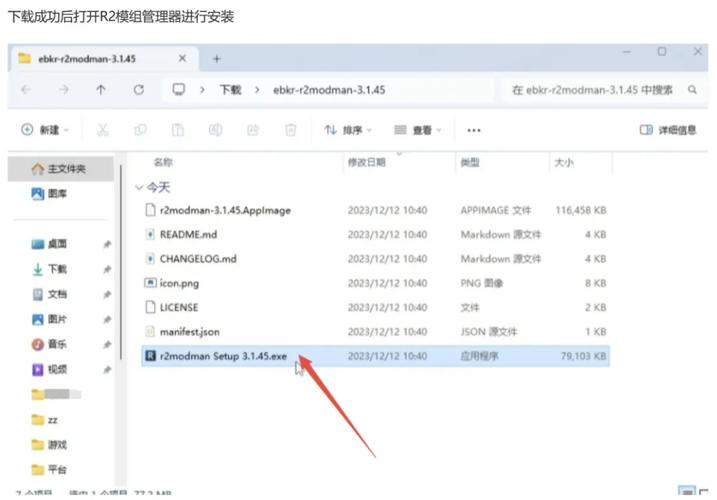Screen dimensions: 717x500
Task: Open the 排序 sort dropdown
Action: [348, 130]
